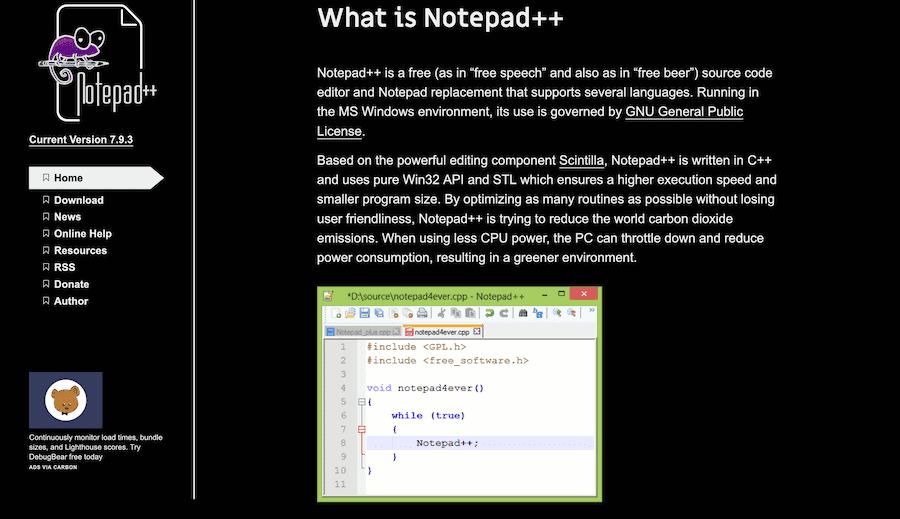Viewport: 900px width, 519px height.
Task: Switch to the Notepad_plus.cpp editor tab
Action: pyautogui.click(x=362, y=331)
